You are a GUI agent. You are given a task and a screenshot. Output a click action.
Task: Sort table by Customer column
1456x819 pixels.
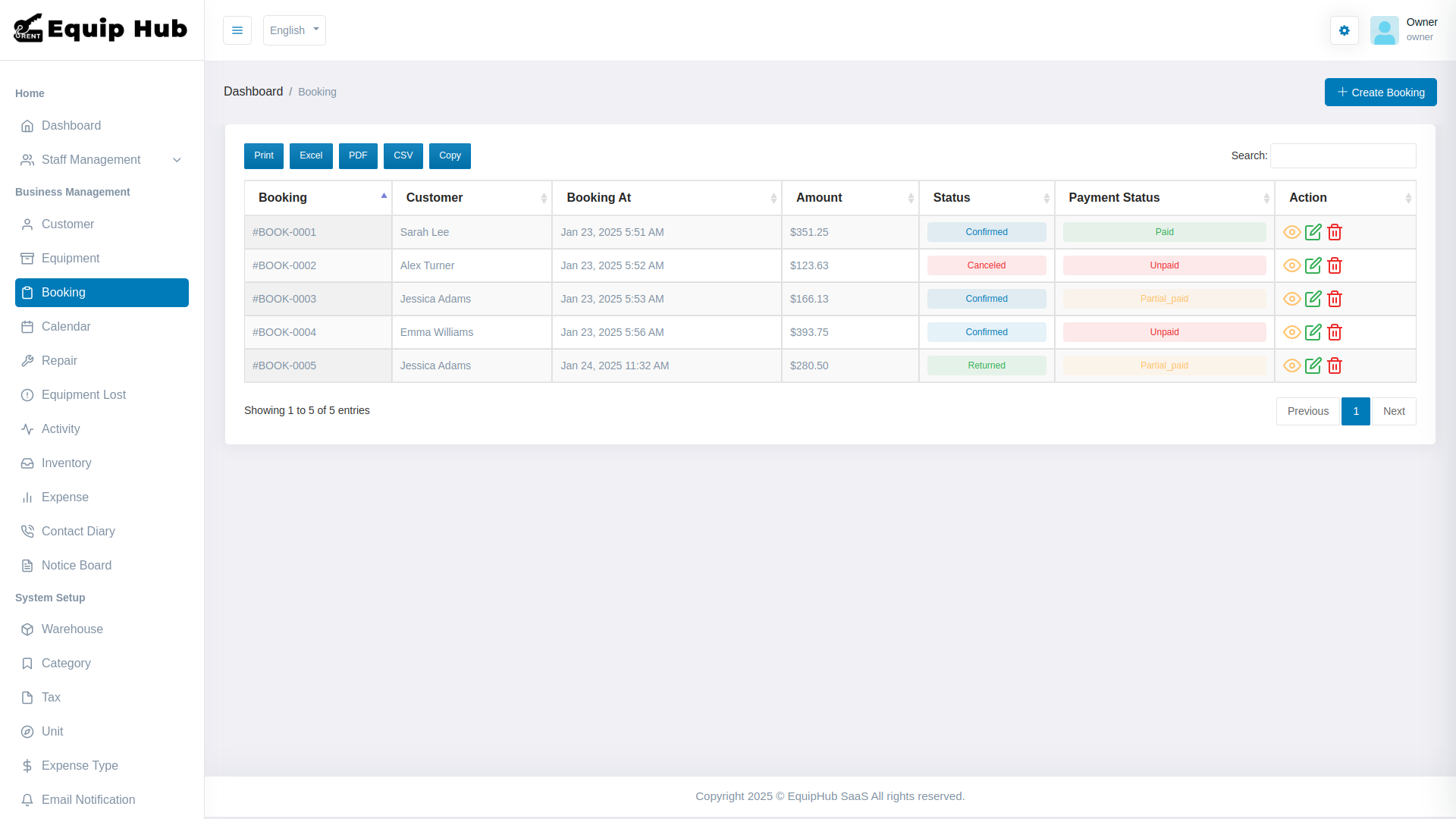(472, 198)
